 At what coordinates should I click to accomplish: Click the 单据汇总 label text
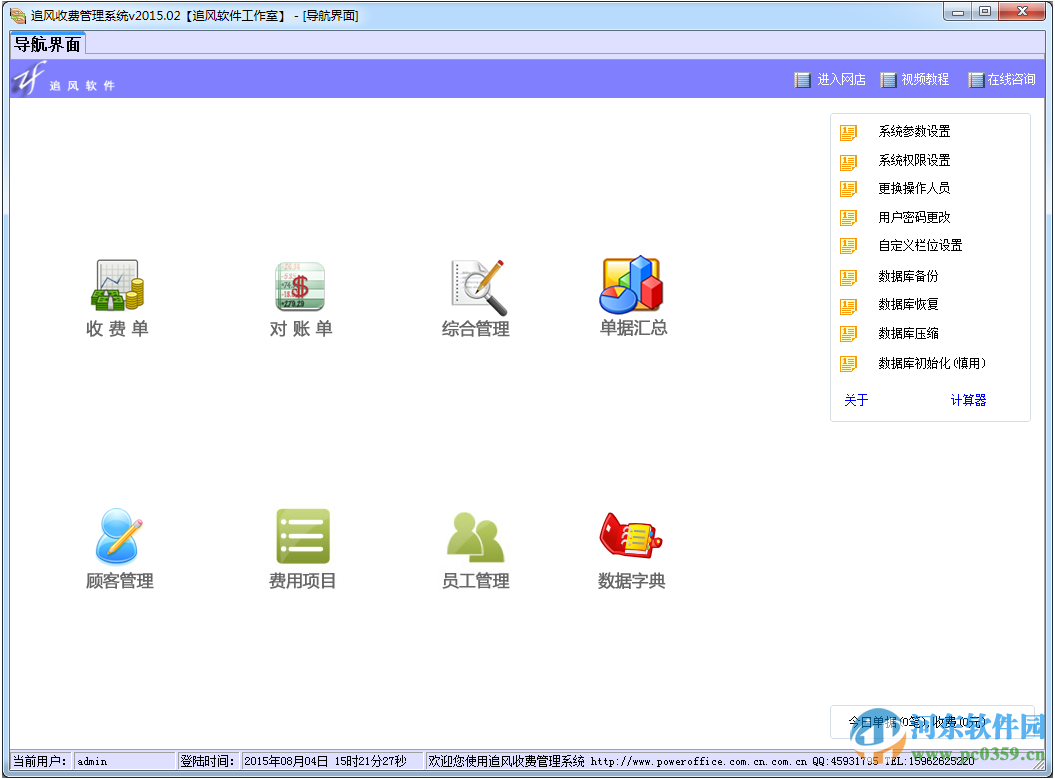[x=633, y=328]
